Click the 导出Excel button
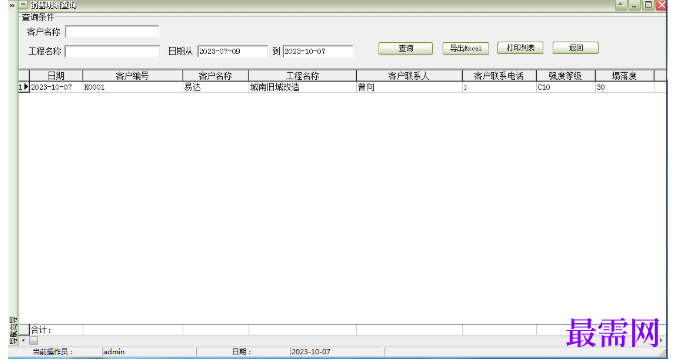The width and height of the screenshot is (678, 364). coord(466,48)
